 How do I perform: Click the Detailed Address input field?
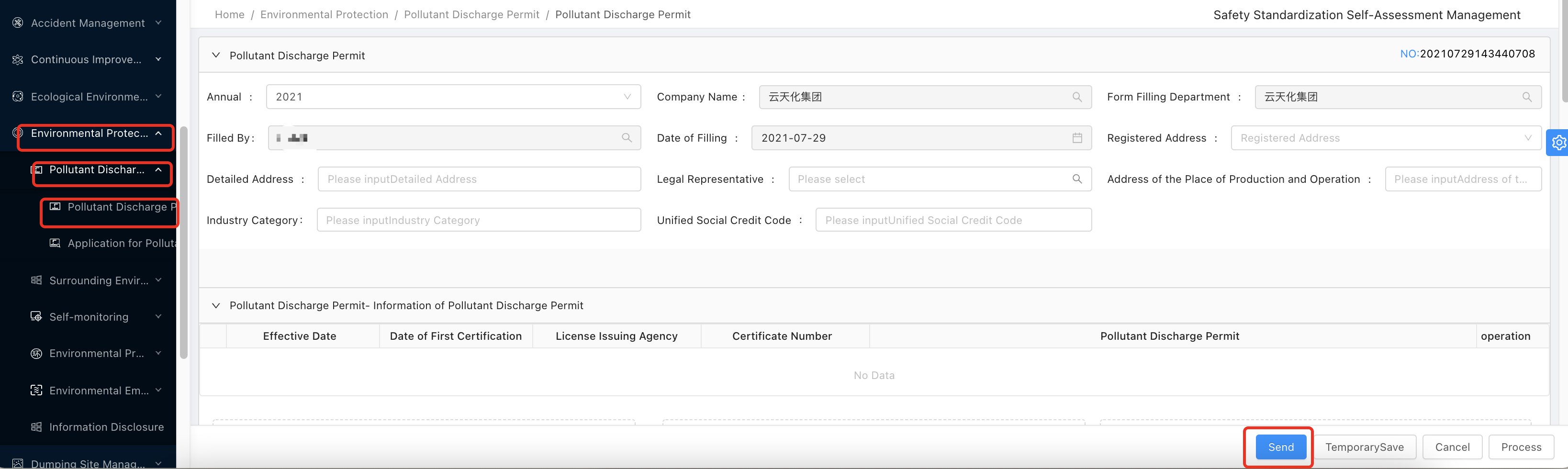coord(479,179)
